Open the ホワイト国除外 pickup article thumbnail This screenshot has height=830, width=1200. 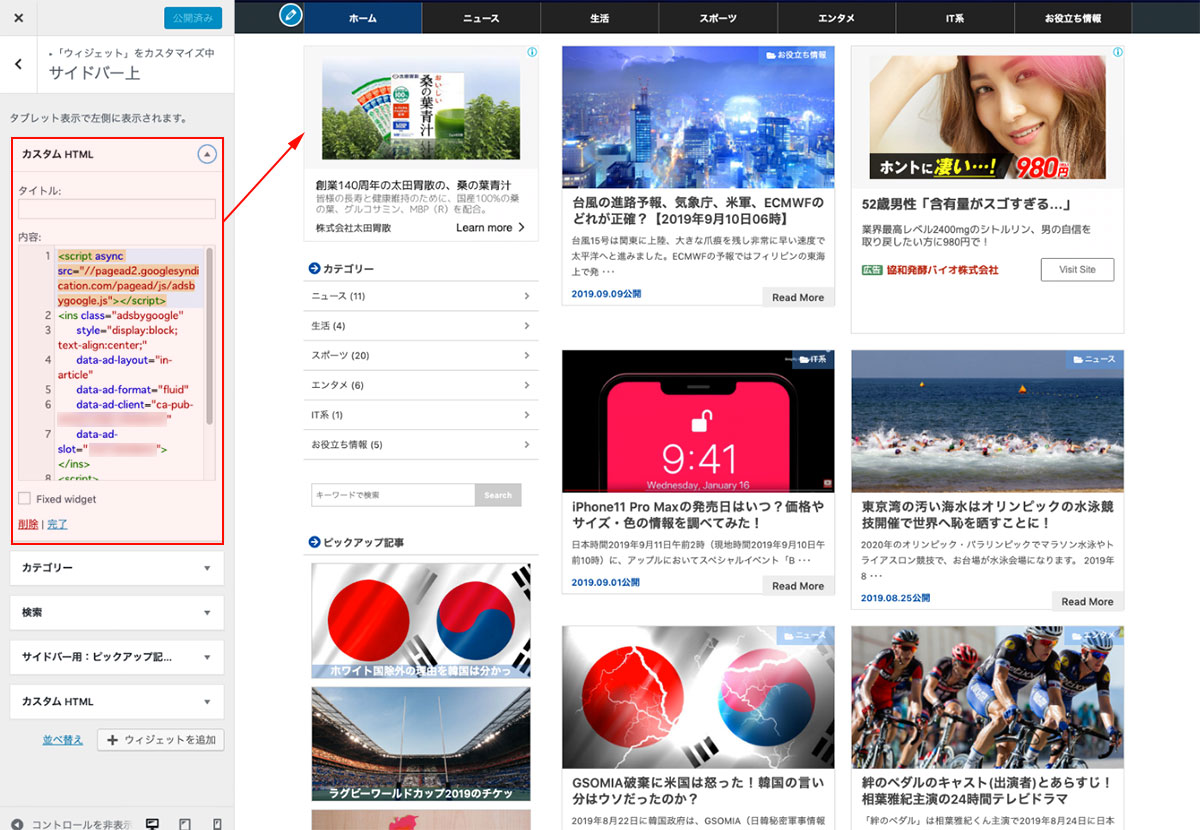421,621
